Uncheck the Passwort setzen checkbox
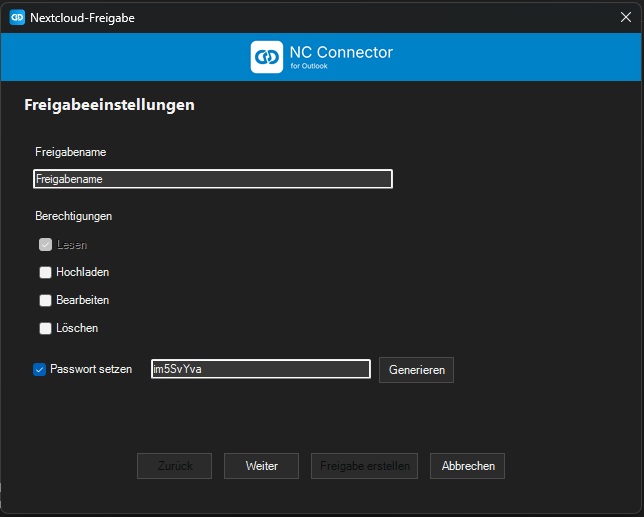 tap(39, 369)
